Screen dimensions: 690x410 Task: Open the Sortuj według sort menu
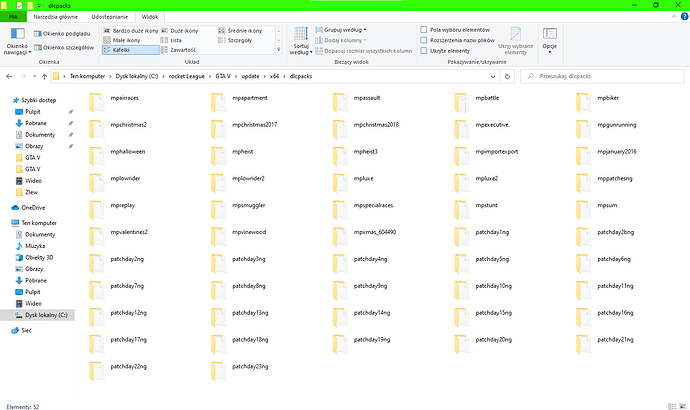click(301, 41)
